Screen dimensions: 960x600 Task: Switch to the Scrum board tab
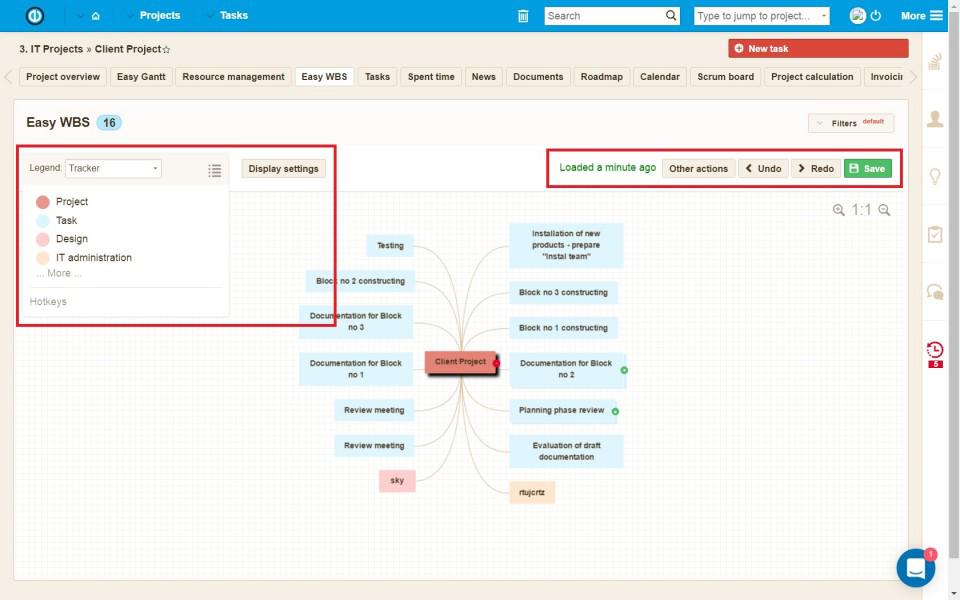coord(725,77)
